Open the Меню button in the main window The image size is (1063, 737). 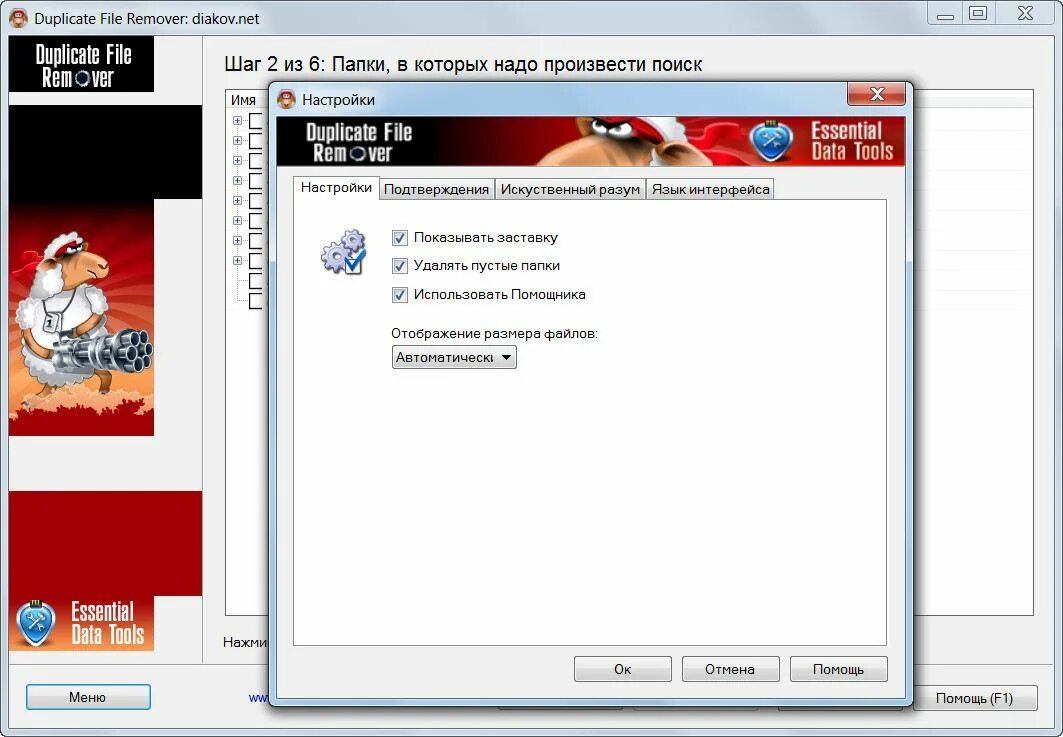tap(88, 697)
